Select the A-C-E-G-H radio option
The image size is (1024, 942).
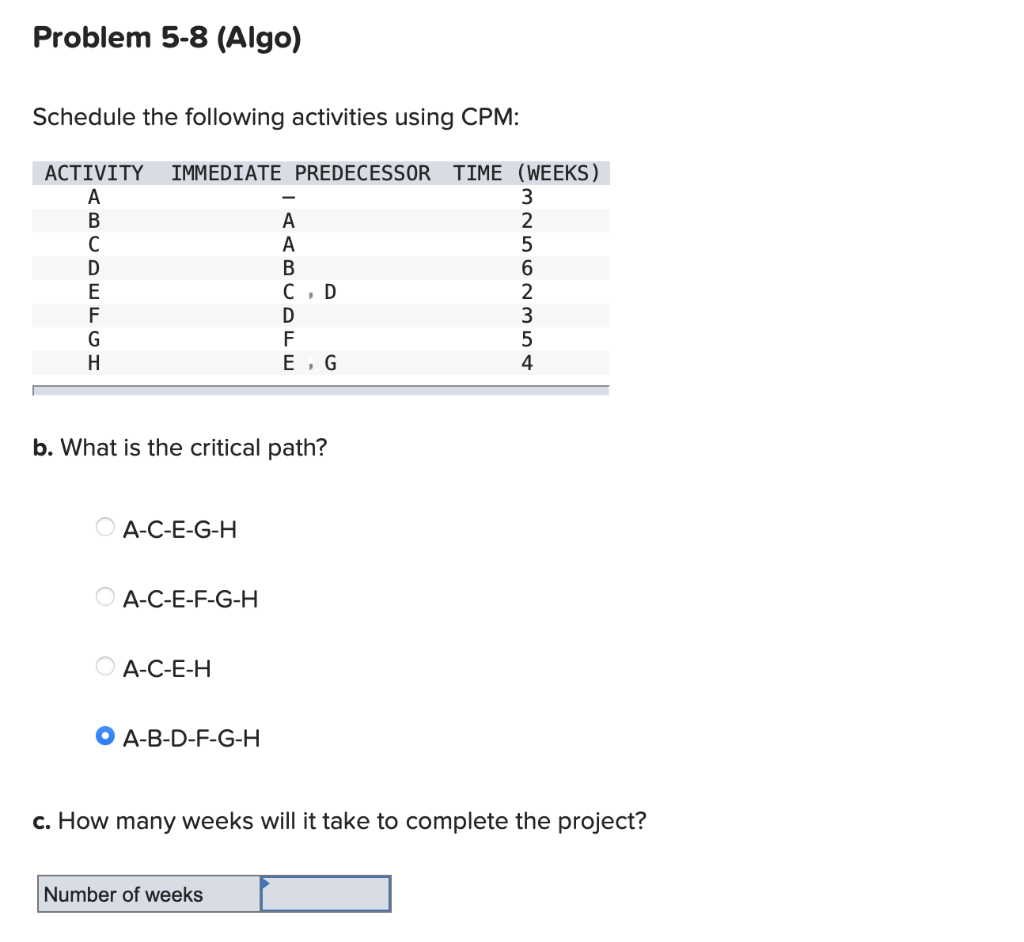[105, 527]
